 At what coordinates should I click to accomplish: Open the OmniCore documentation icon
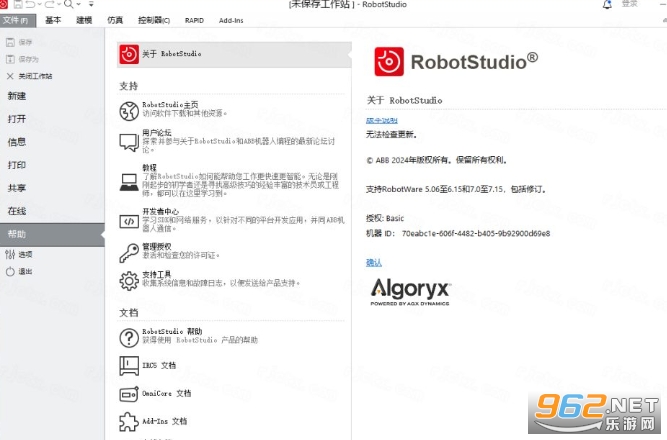pyautogui.click(x=129, y=394)
